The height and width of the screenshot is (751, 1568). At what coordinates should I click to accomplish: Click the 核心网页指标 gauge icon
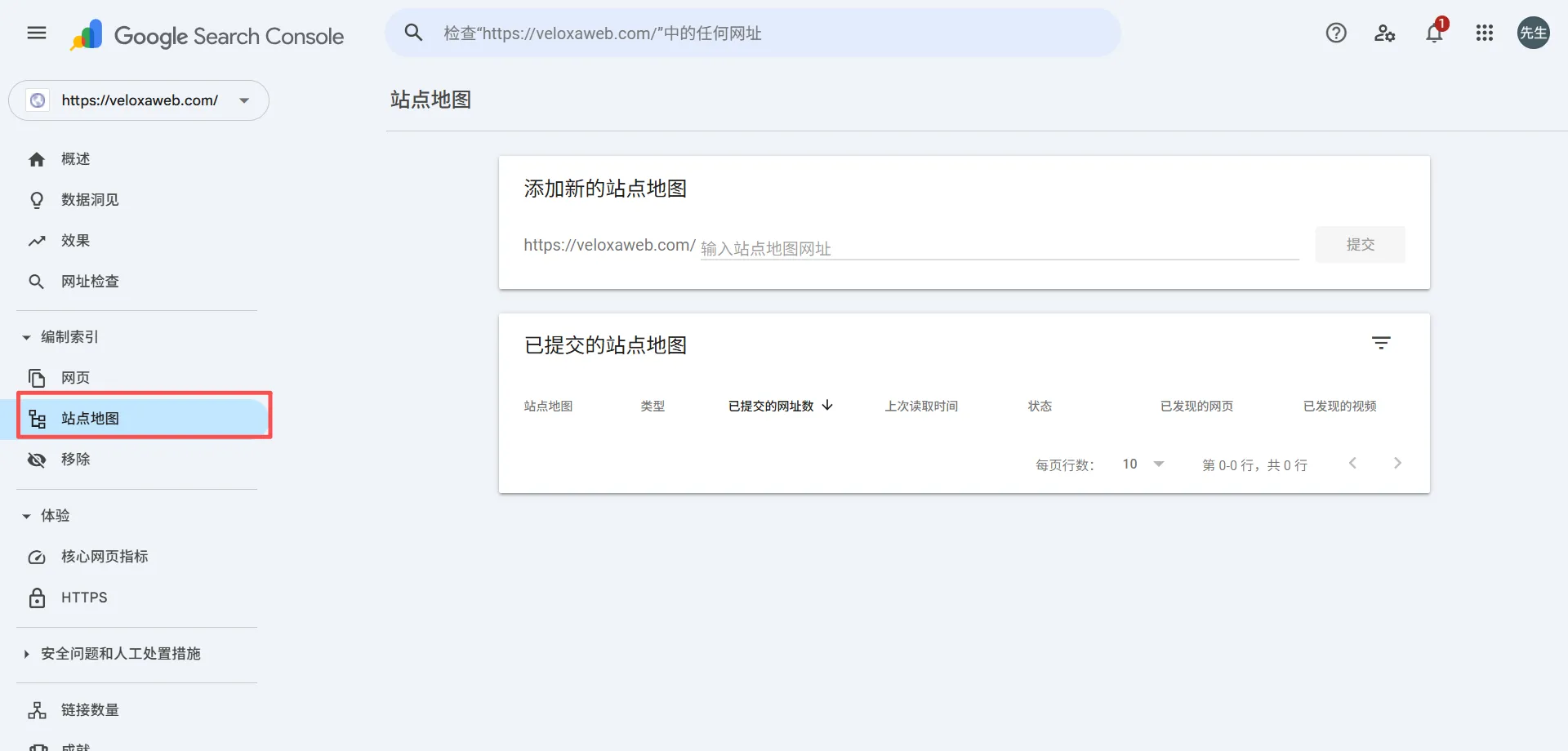click(x=37, y=556)
